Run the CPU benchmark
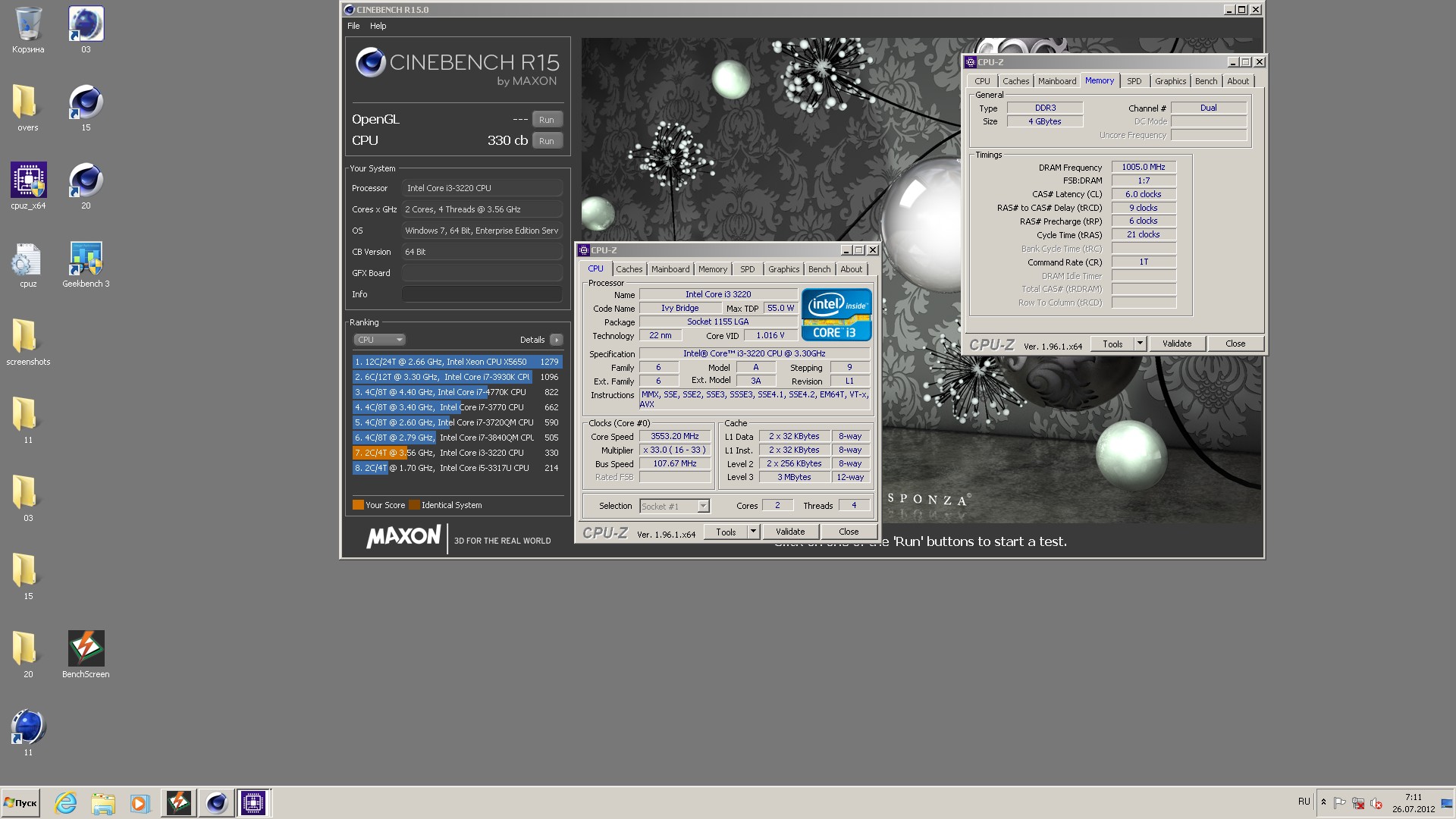 (x=547, y=141)
